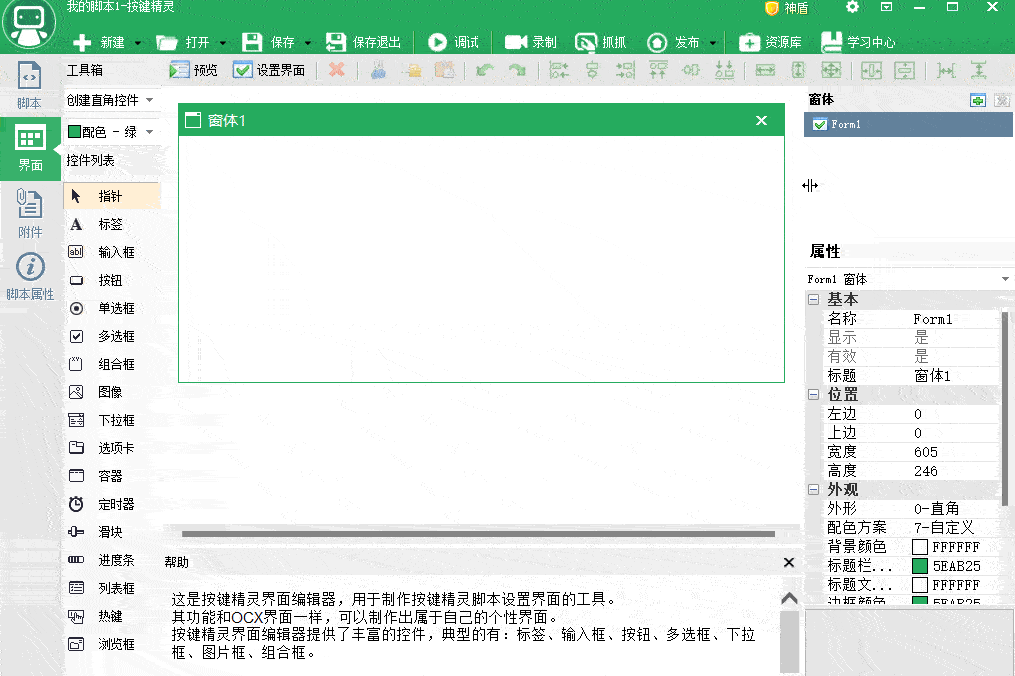The image size is (1015, 676).
Task: Pick the 标签 label control
Action: pyautogui.click(x=111, y=224)
